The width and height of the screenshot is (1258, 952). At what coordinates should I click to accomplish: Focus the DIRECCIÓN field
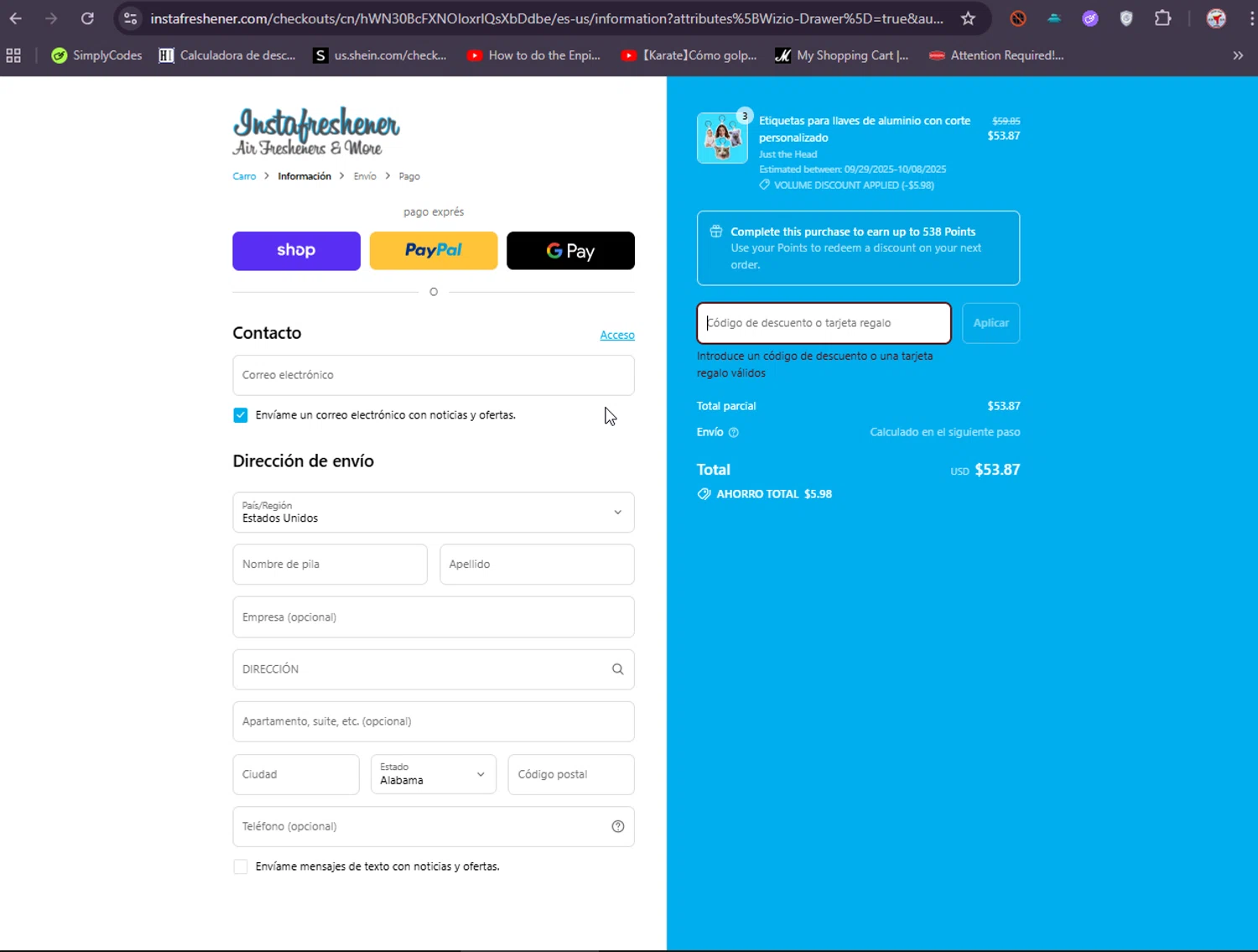point(434,669)
